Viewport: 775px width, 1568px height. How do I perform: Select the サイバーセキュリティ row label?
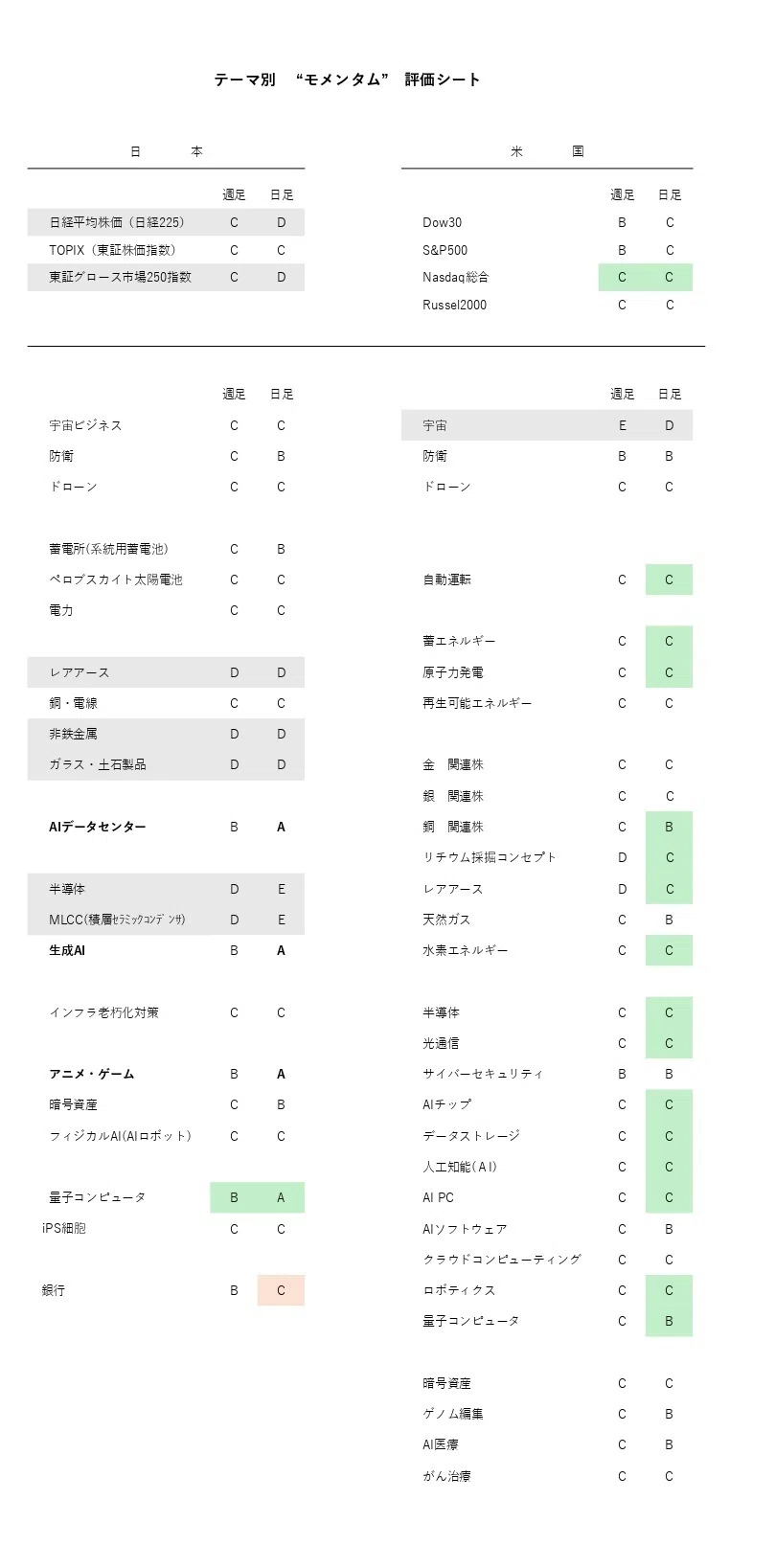coord(483,1074)
